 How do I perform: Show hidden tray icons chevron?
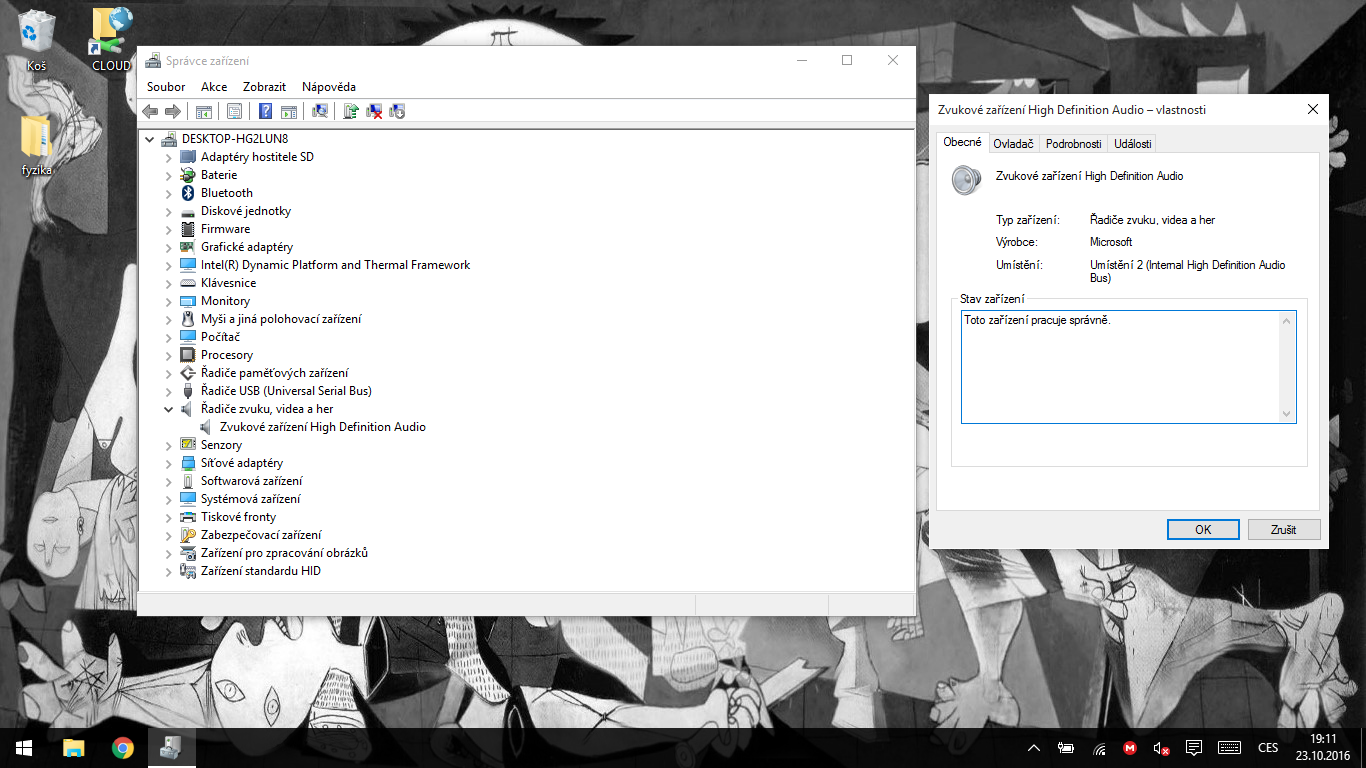[x=1034, y=748]
